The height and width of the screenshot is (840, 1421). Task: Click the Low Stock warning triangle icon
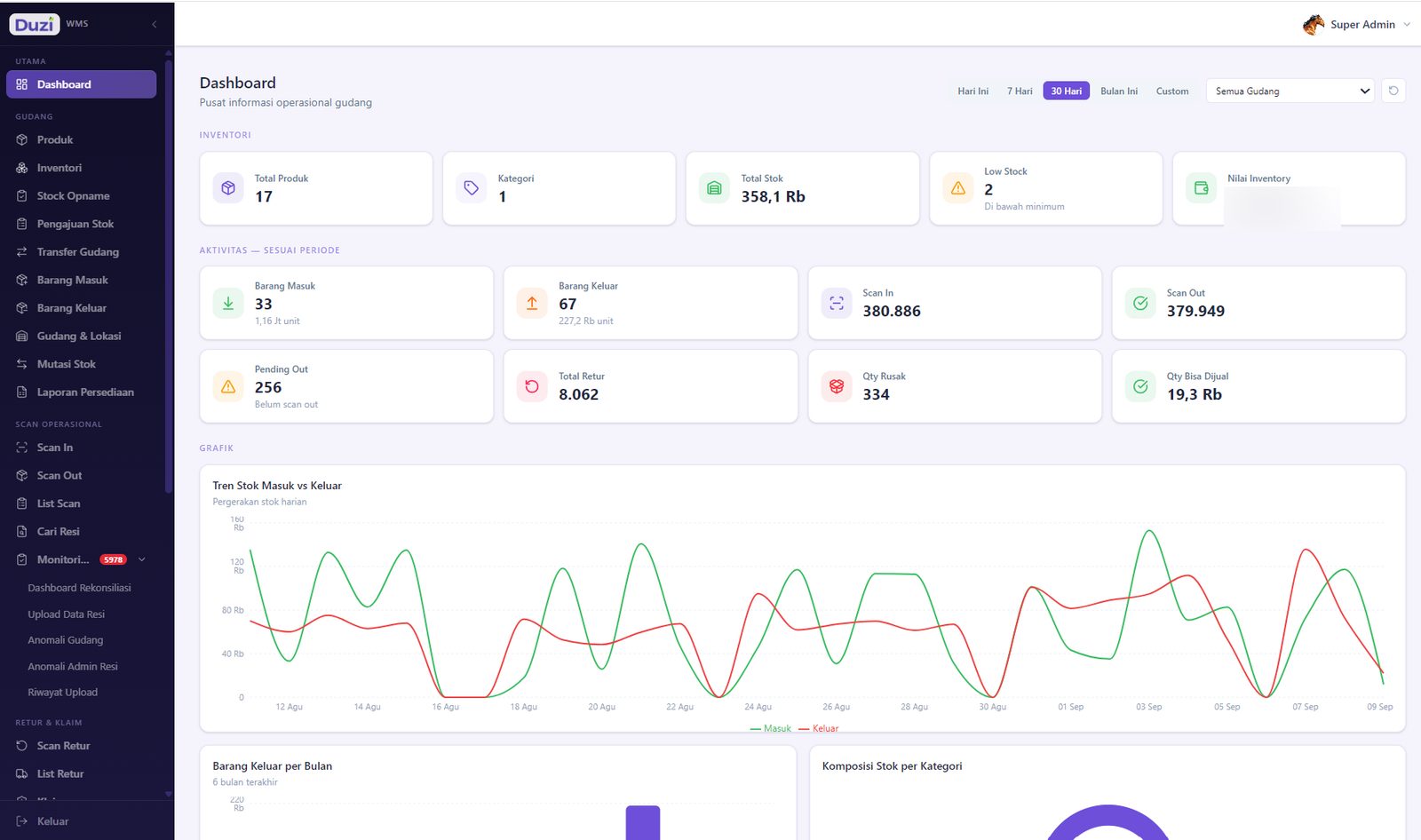(x=957, y=188)
